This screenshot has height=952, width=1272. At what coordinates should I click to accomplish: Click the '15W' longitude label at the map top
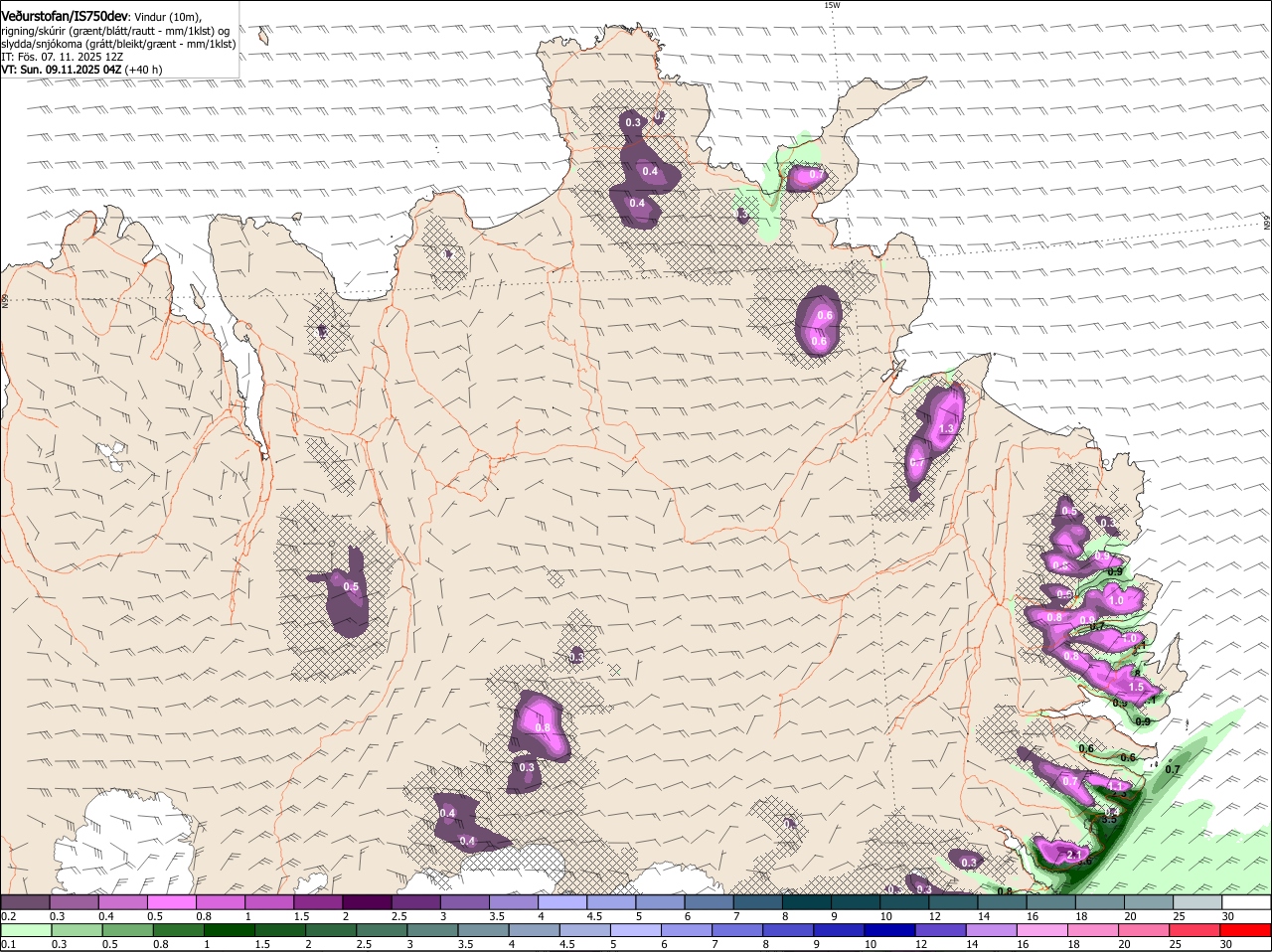coord(832,5)
